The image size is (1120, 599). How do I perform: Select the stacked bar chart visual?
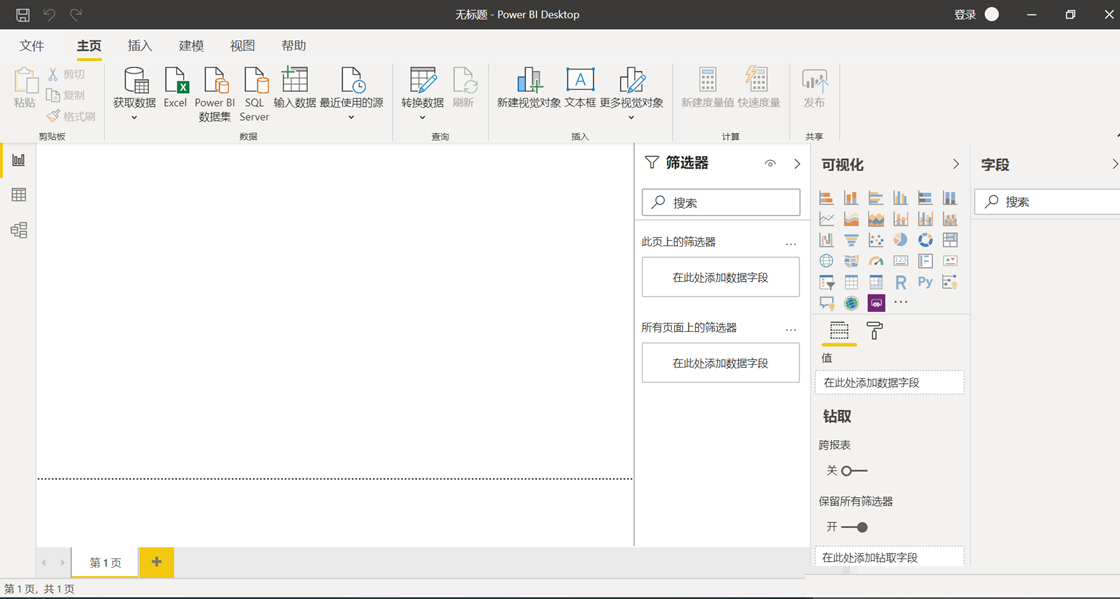(826, 198)
